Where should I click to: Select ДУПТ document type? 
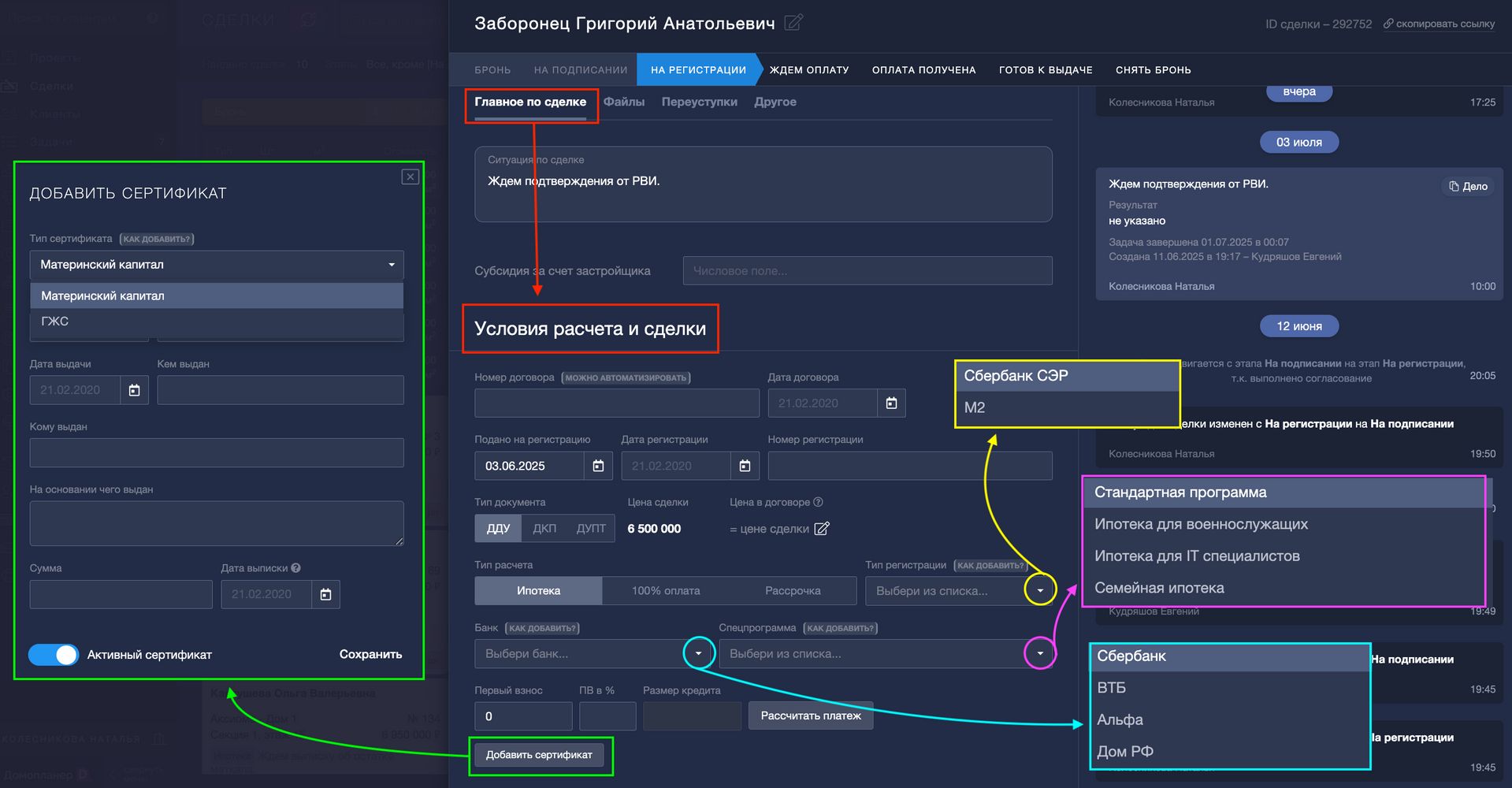pyautogui.click(x=591, y=528)
